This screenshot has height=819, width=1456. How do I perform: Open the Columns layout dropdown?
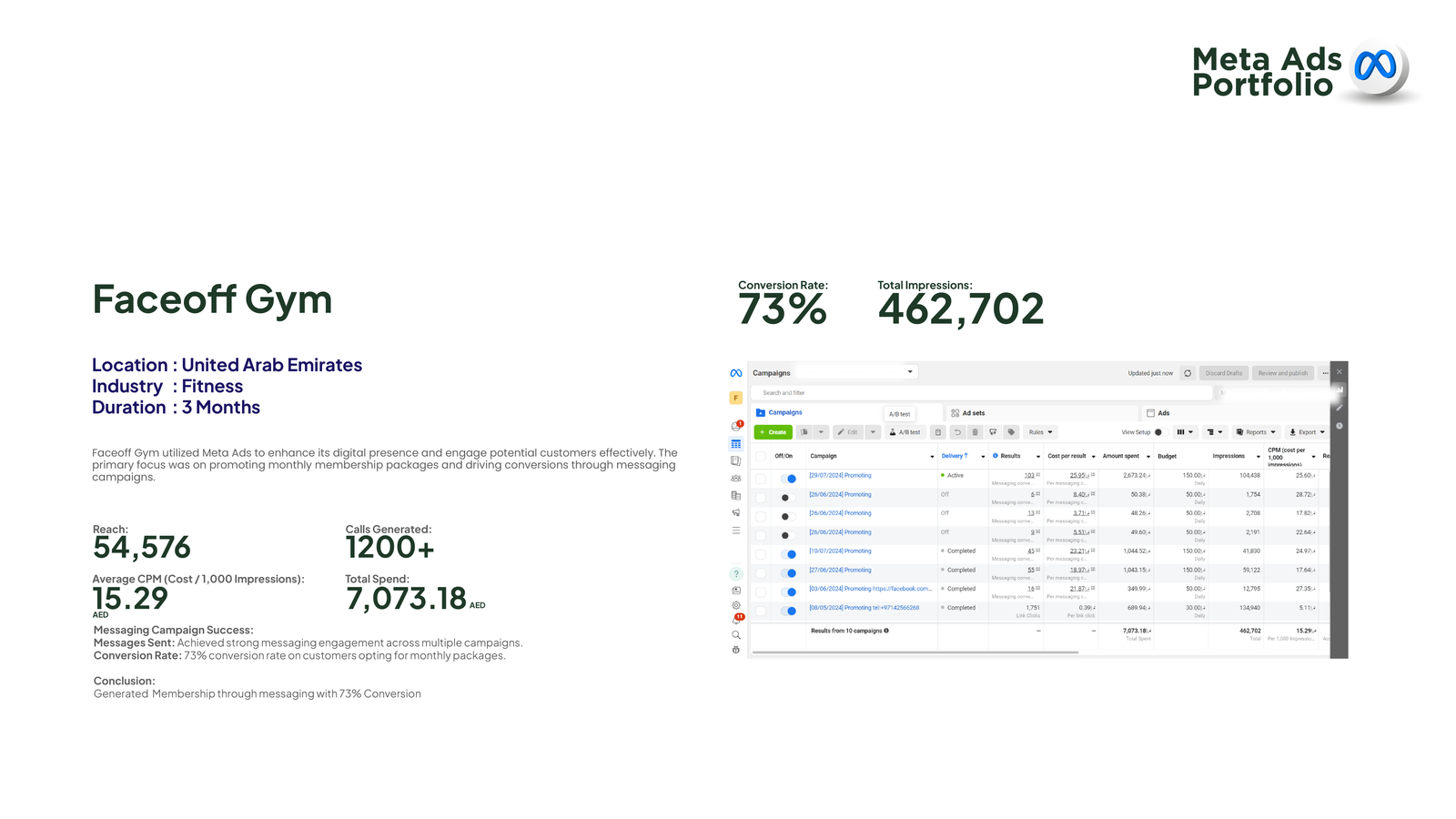coord(1185,432)
